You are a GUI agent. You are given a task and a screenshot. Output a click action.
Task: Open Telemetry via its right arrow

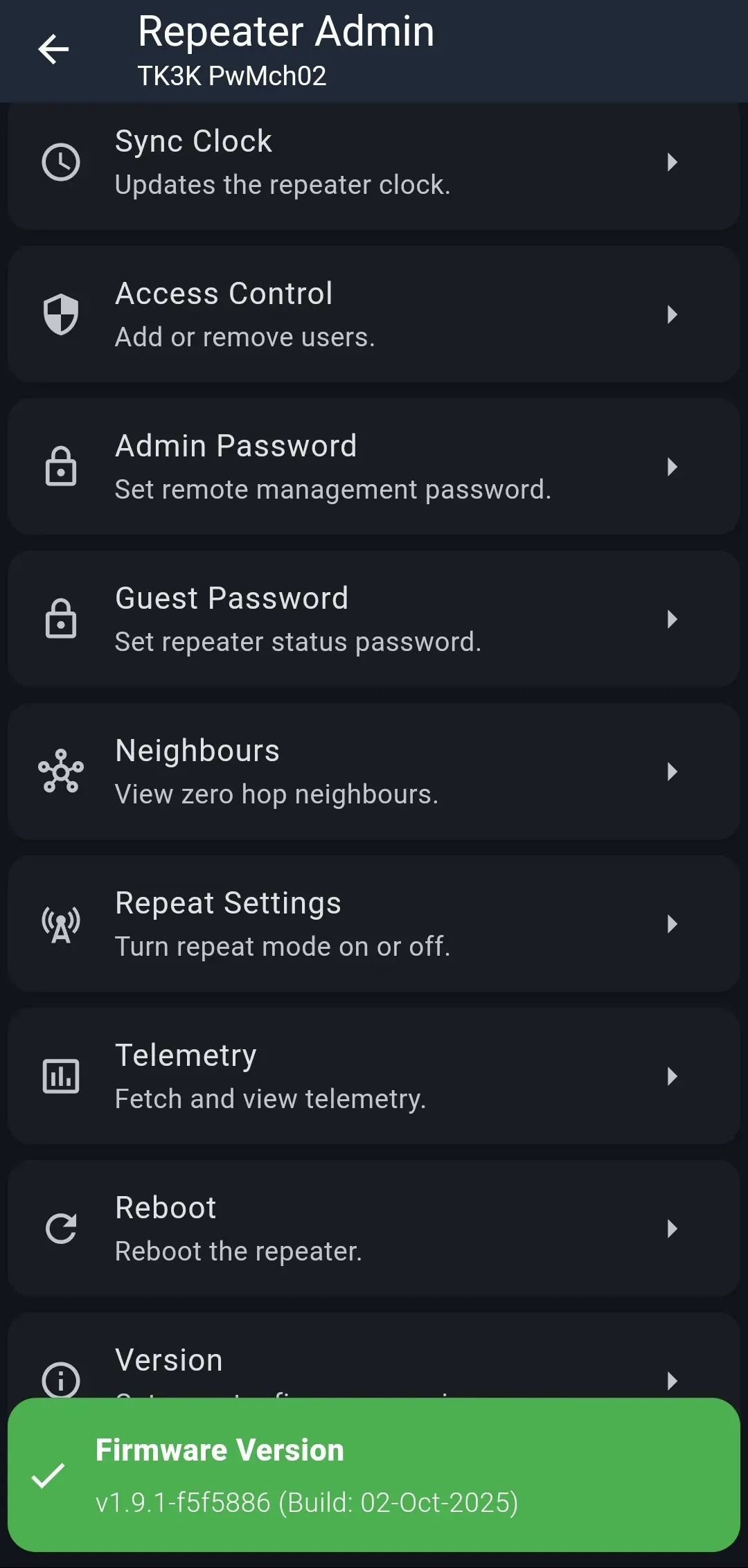672,1076
